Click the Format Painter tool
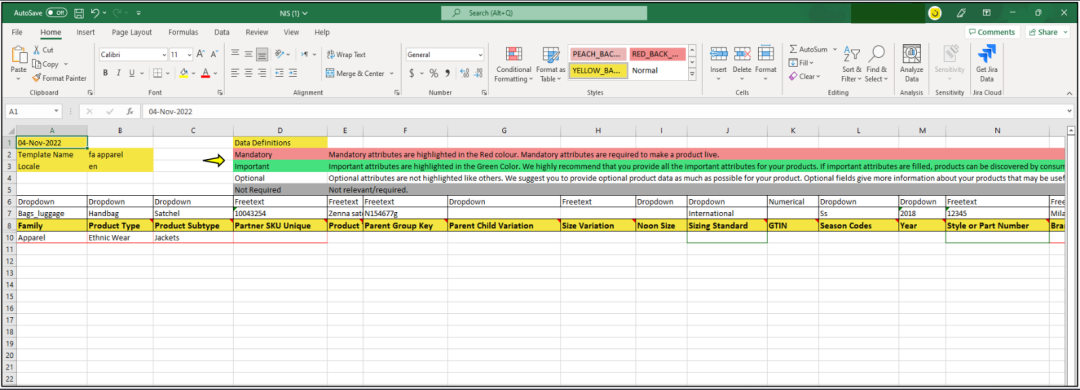 pyautogui.click(x=59, y=78)
